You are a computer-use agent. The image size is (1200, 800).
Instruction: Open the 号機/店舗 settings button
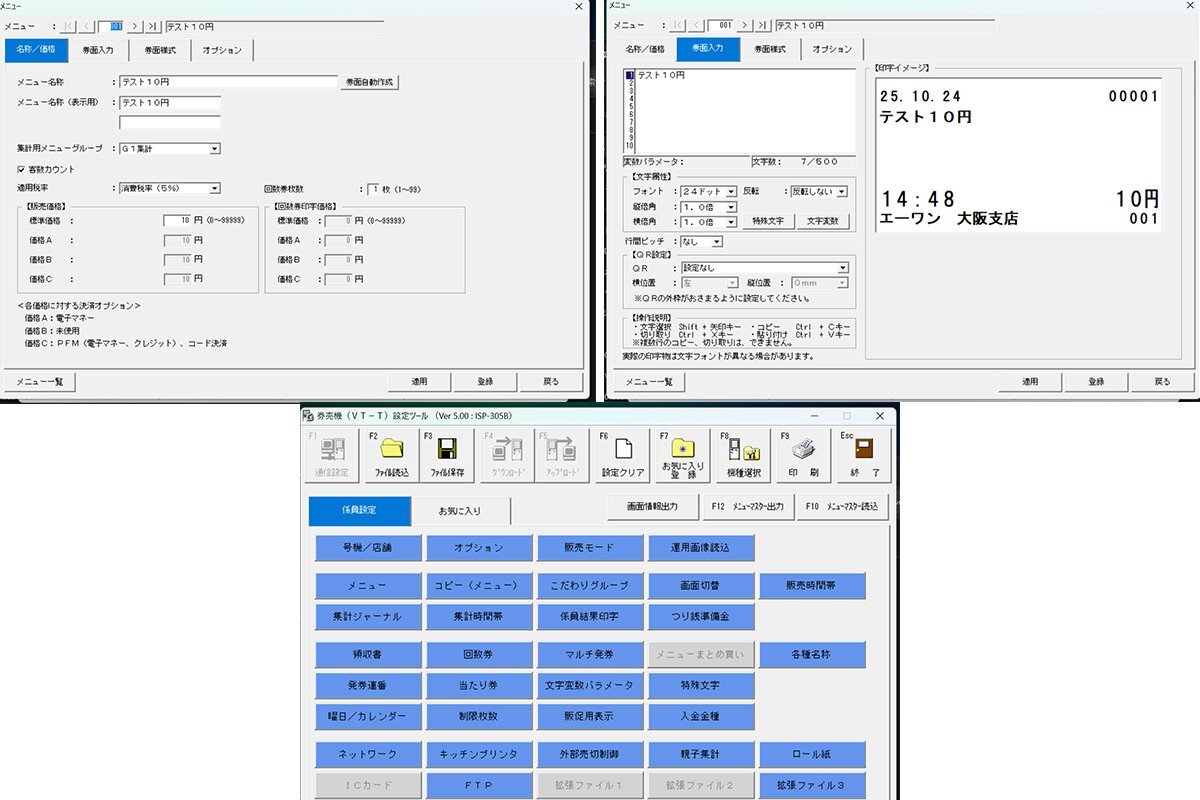(x=367, y=548)
